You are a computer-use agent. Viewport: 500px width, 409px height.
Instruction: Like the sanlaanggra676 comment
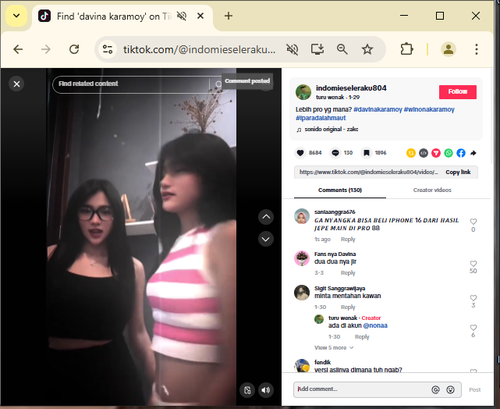473,222
